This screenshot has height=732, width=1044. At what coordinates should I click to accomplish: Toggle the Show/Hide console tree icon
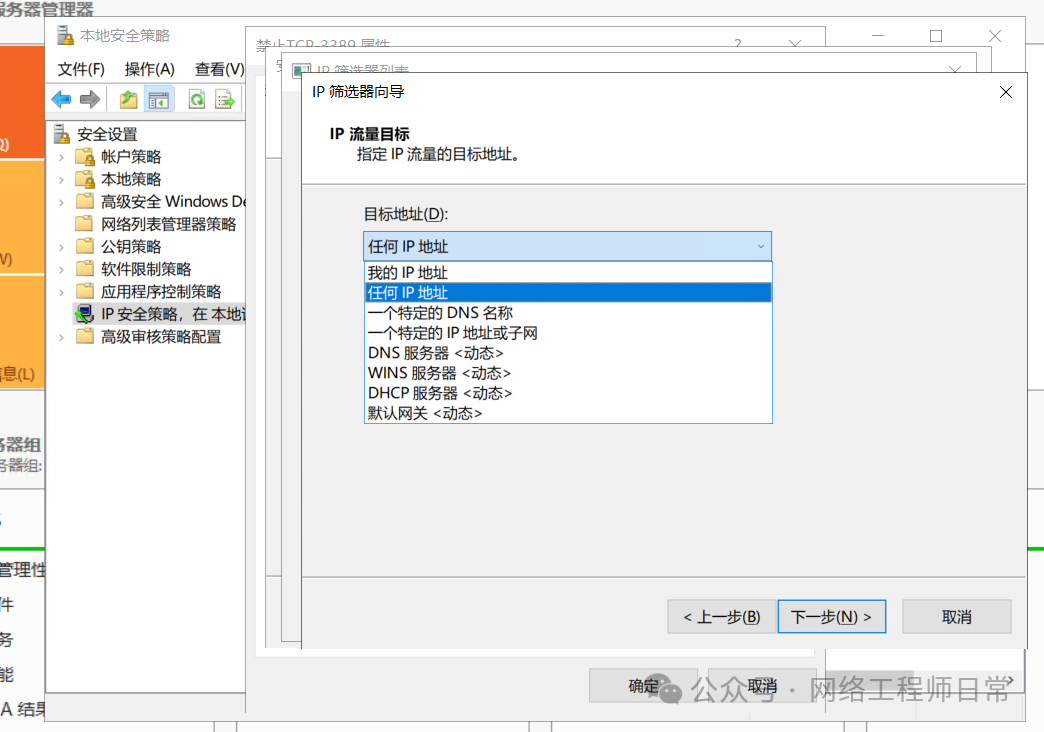(x=158, y=99)
